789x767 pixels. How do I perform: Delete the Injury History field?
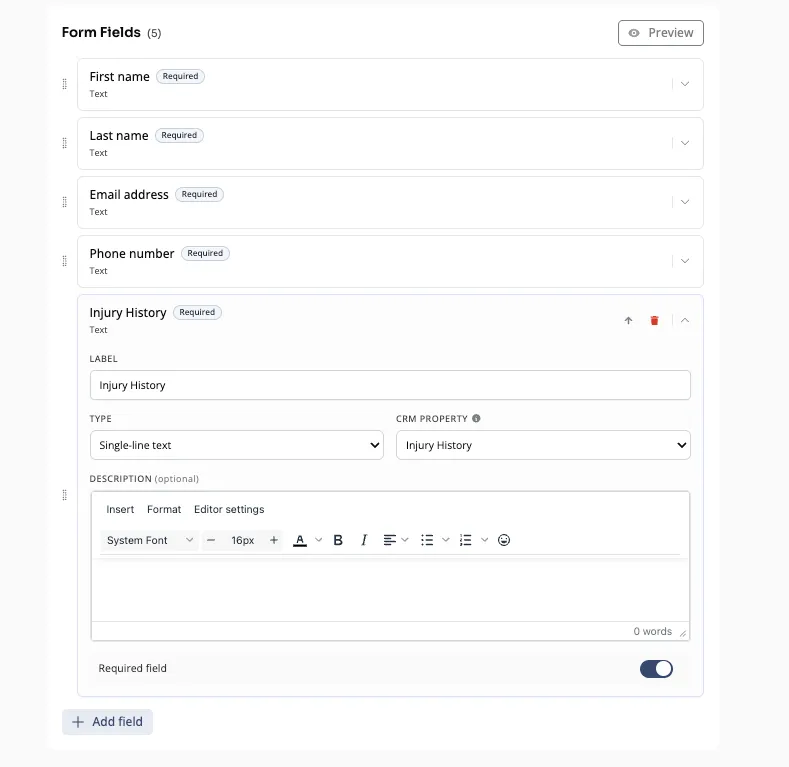654,320
